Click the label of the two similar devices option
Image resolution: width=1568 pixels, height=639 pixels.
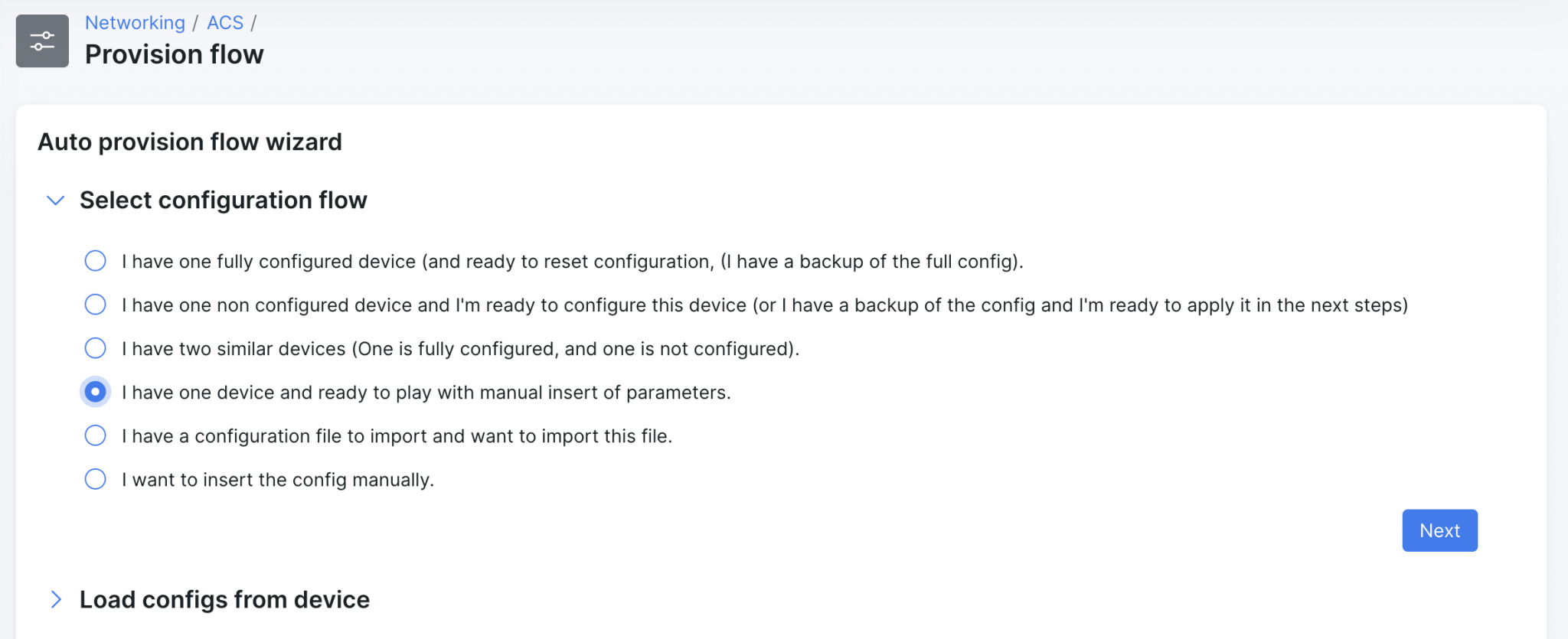click(x=460, y=348)
